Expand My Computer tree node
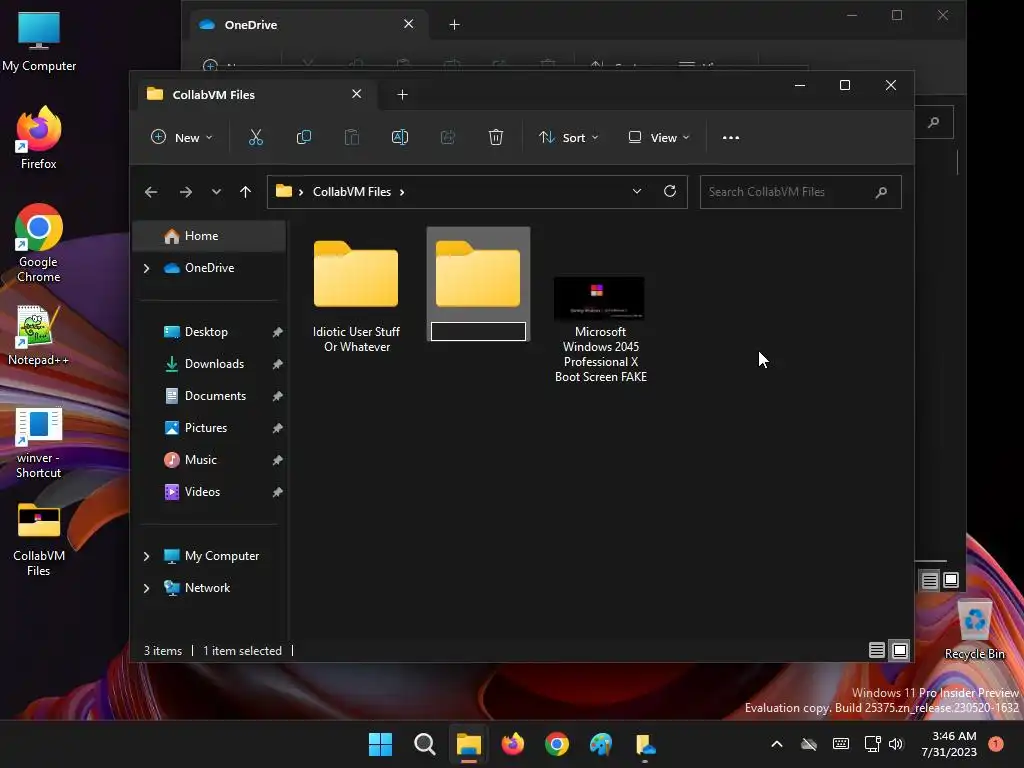Screen dimensions: 1024x768 [x=146, y=556]
